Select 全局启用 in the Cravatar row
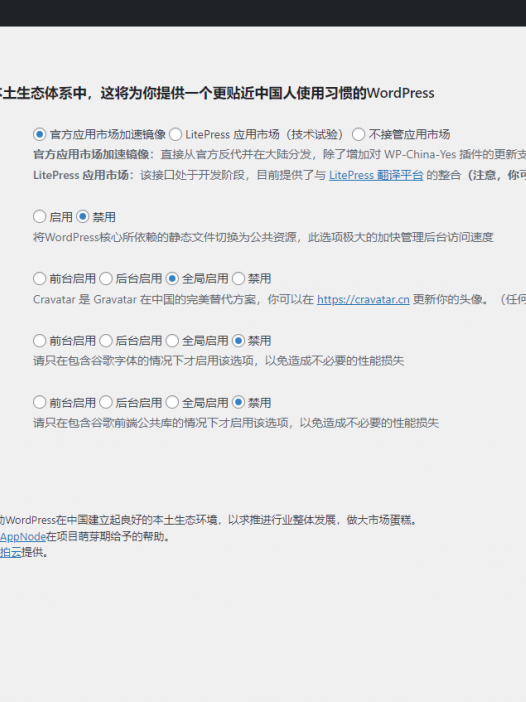 point(172,278)
